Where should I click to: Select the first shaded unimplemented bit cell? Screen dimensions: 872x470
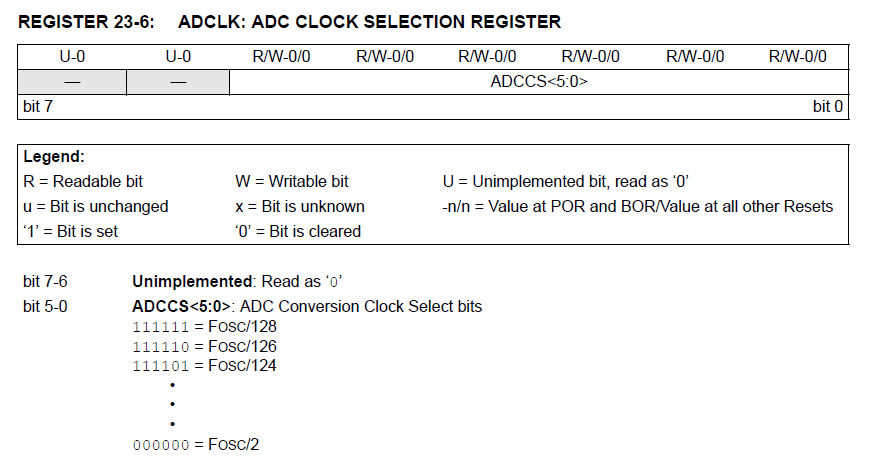pyautogui.click(x=72, y=82)
